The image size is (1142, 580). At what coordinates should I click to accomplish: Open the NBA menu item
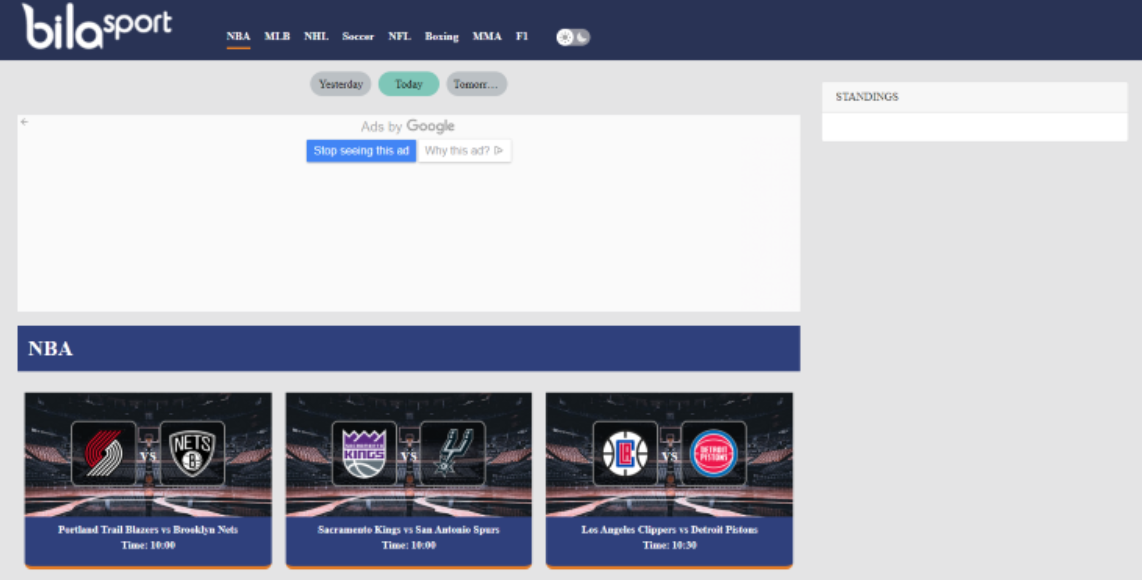pos(238,36)
